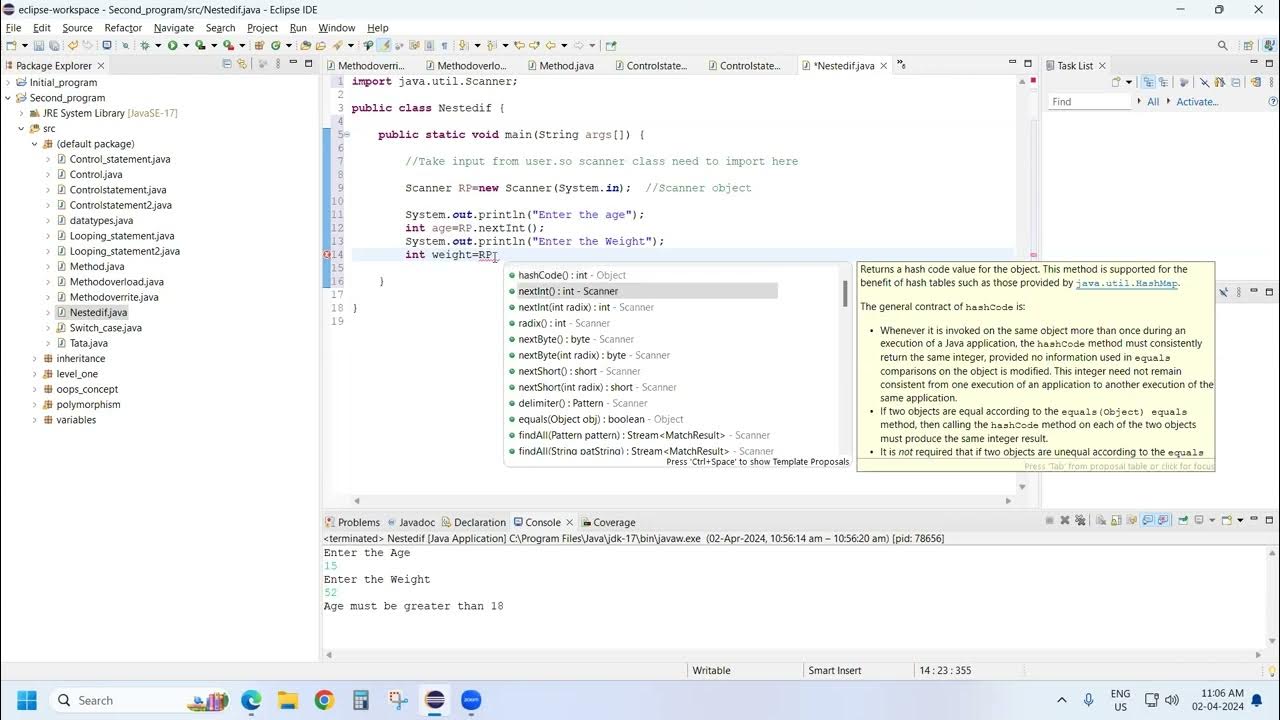Open Chrome from the taskbar
The height and width of the screenshot is (720, 1280).
[324, 700]
